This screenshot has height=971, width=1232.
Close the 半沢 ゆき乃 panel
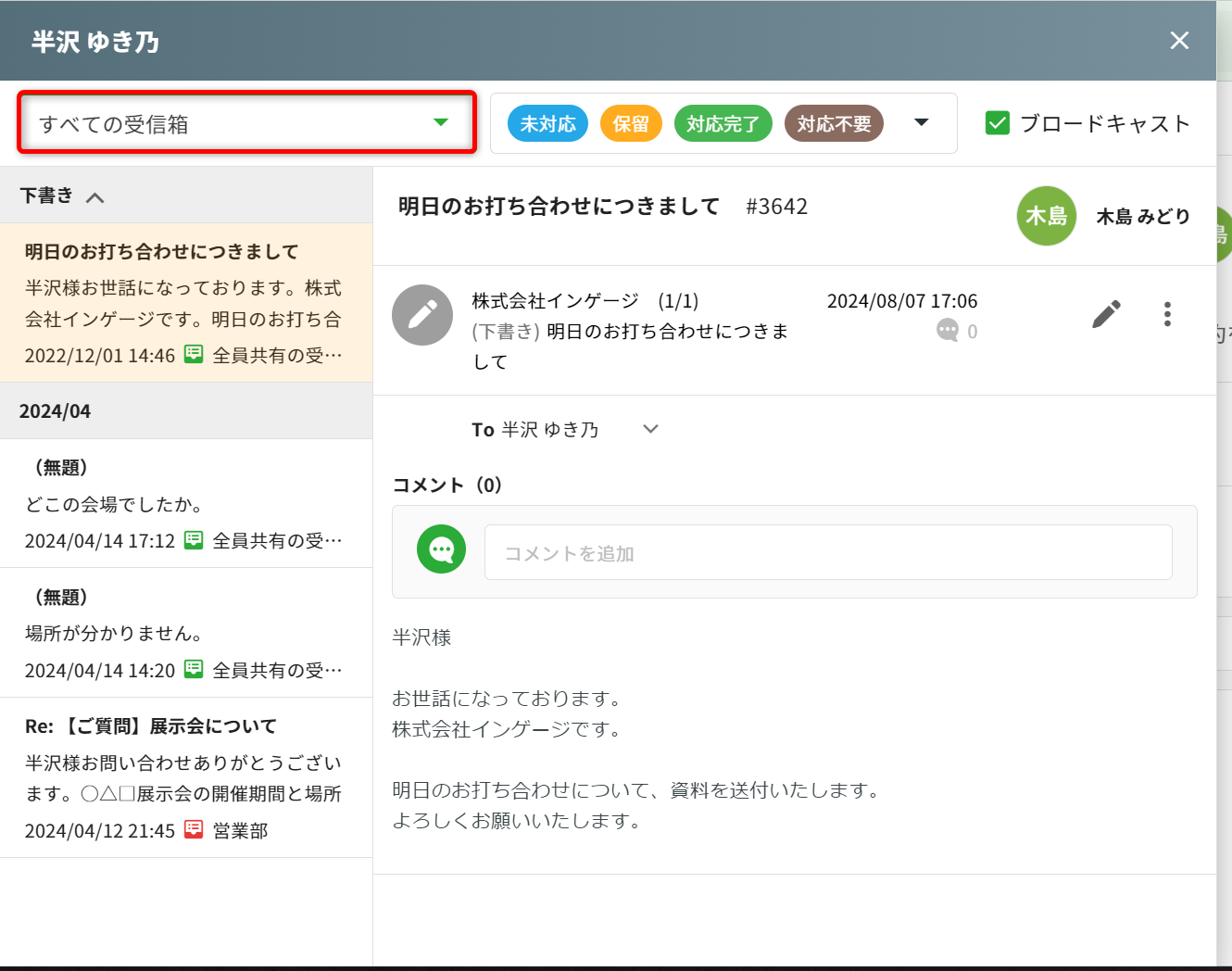(x=1179, y=41)
